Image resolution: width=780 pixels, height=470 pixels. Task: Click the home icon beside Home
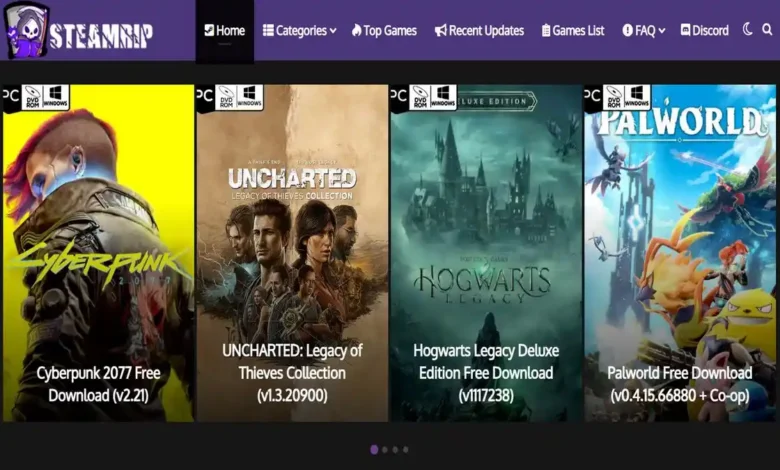[209, 30]
